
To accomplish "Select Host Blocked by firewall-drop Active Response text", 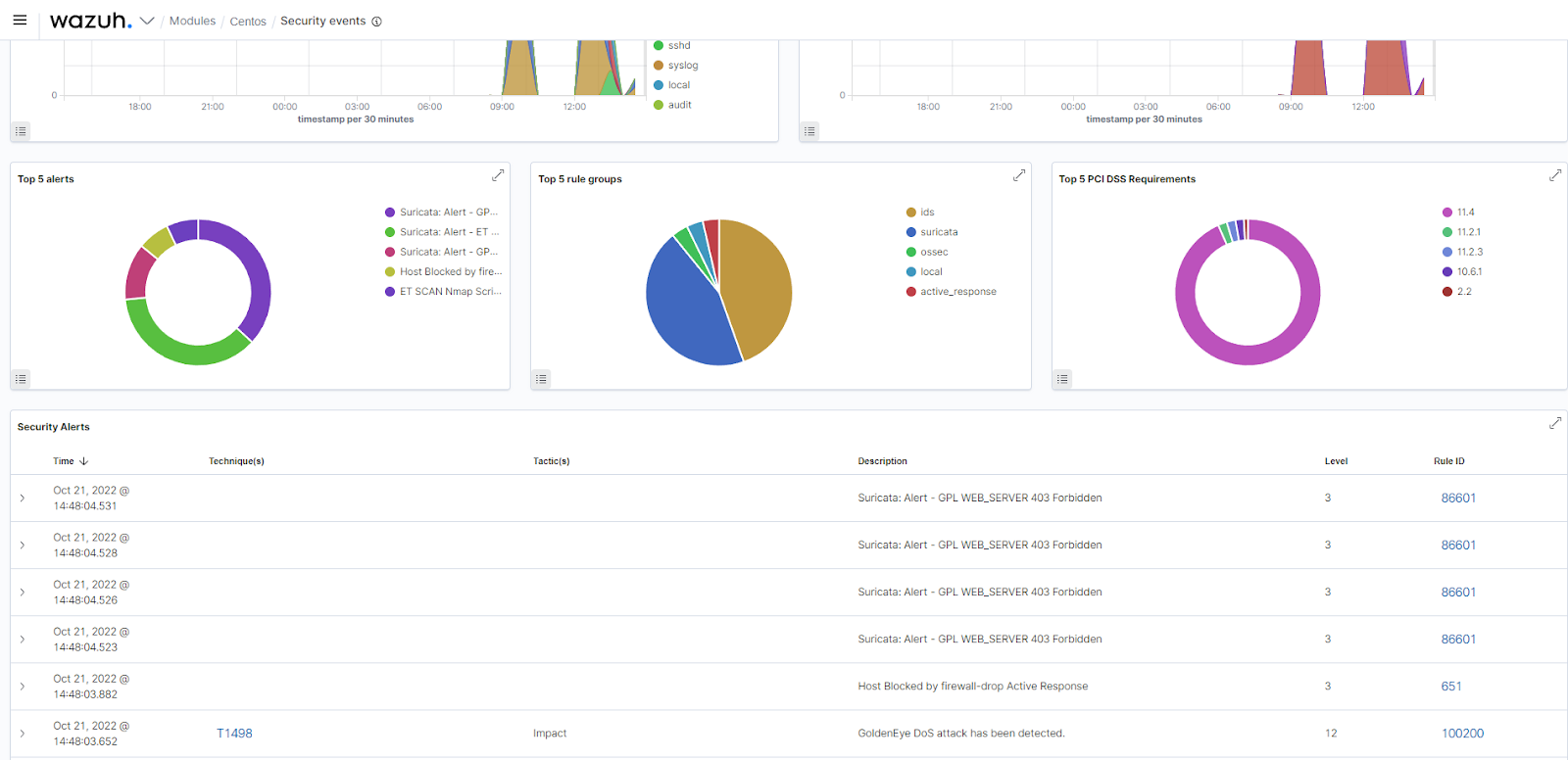I will tap(972, 687).
